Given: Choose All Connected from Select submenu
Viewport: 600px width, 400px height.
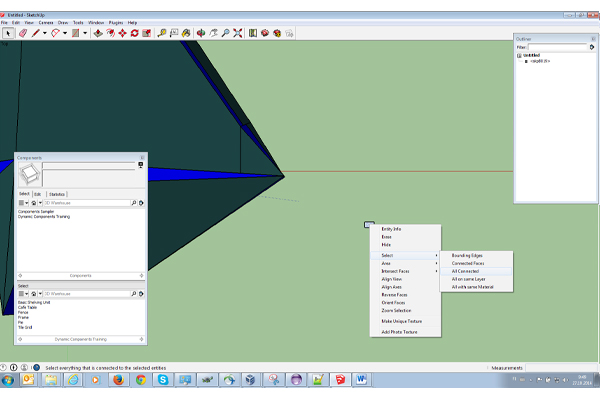Looking at the screenshot, I should point(466,271).
